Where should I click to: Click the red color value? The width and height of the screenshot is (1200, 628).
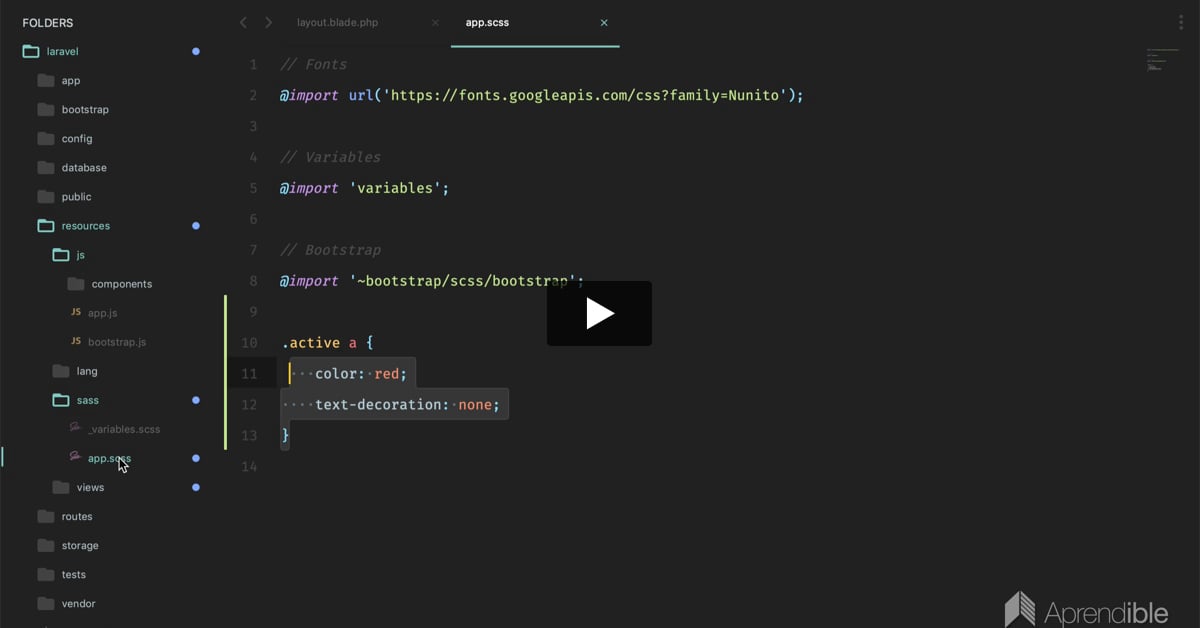point(386,374)
